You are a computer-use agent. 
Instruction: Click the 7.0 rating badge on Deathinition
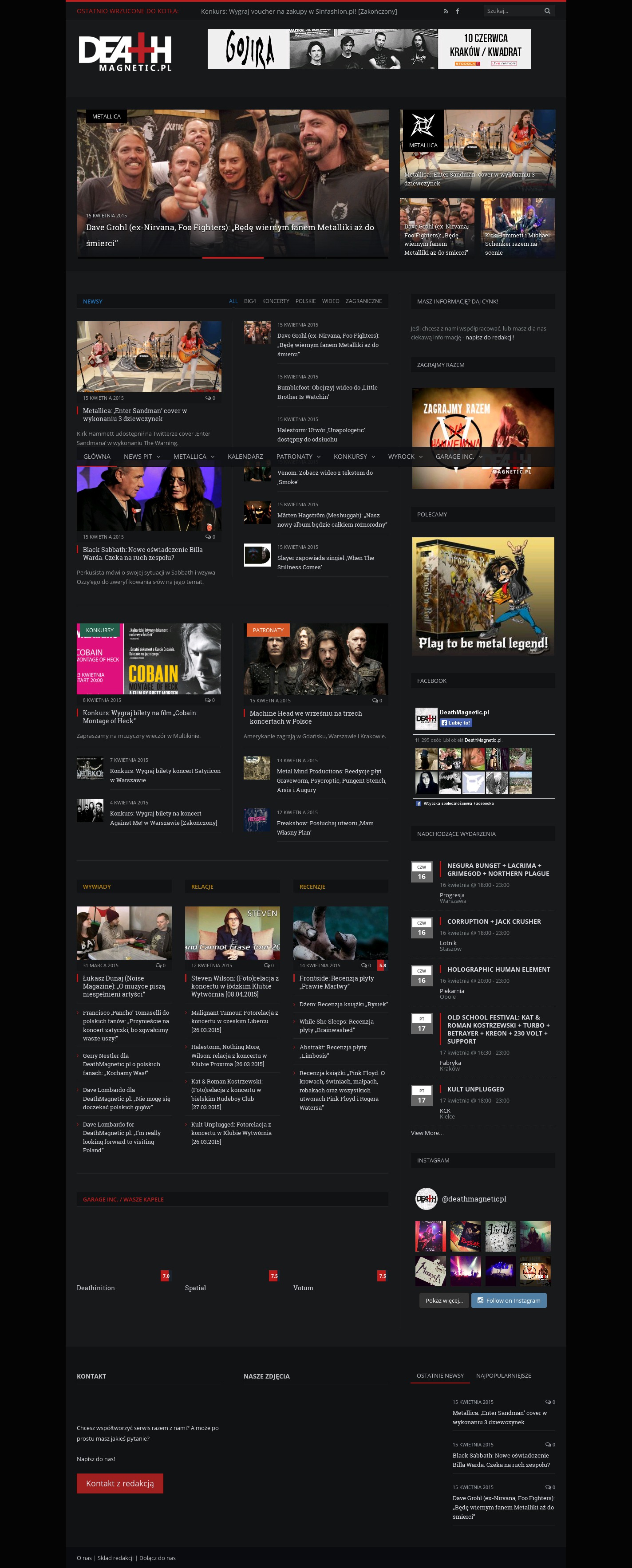point(166,1276)
